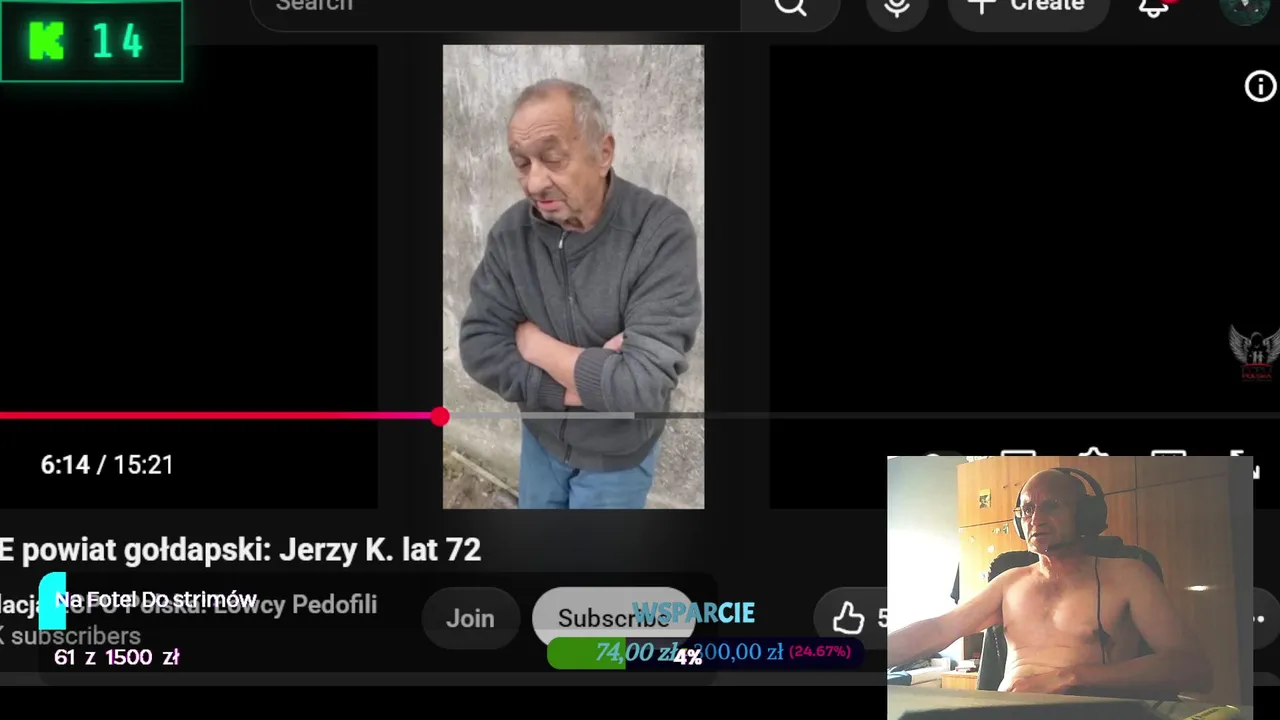Subscribe to the channel
Image resolution: width=1280 pixels, height=720 pixels.
613,618
